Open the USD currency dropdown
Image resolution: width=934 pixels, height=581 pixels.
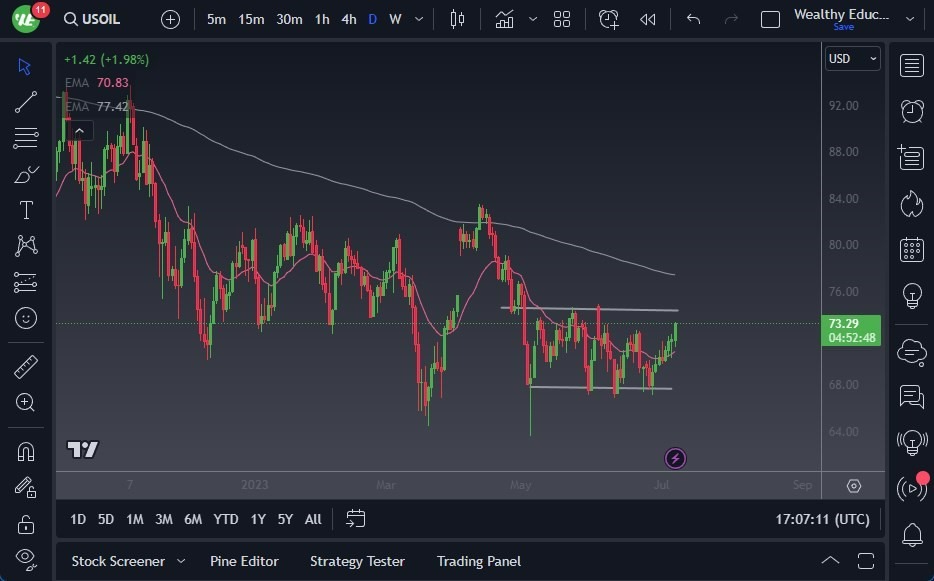852,59
